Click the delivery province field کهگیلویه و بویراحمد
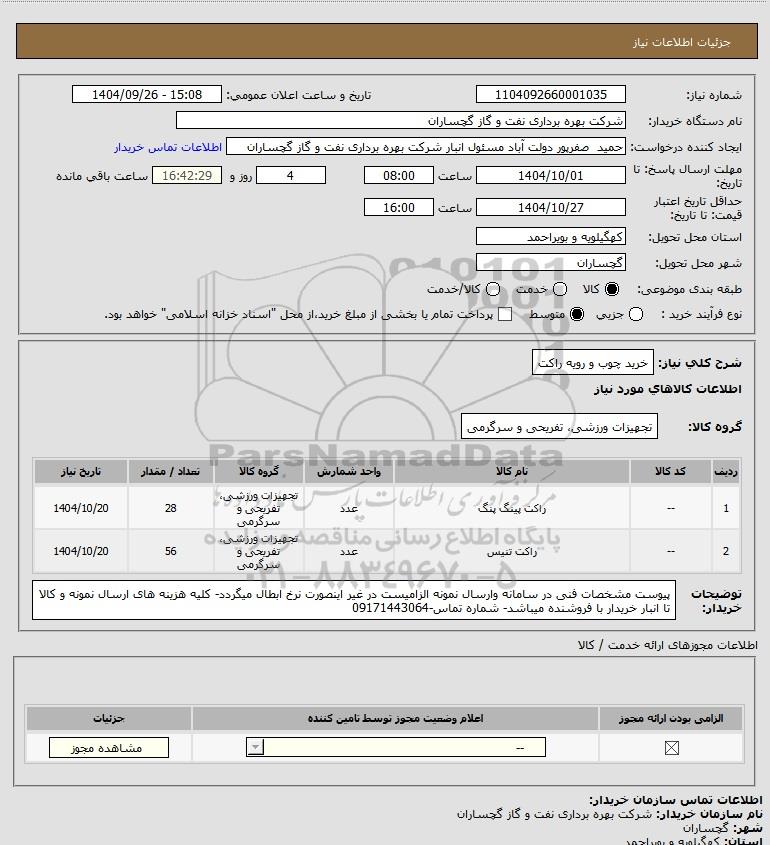Screen dimensions: 770x845 pyautogui.click(x=551, y=237)
